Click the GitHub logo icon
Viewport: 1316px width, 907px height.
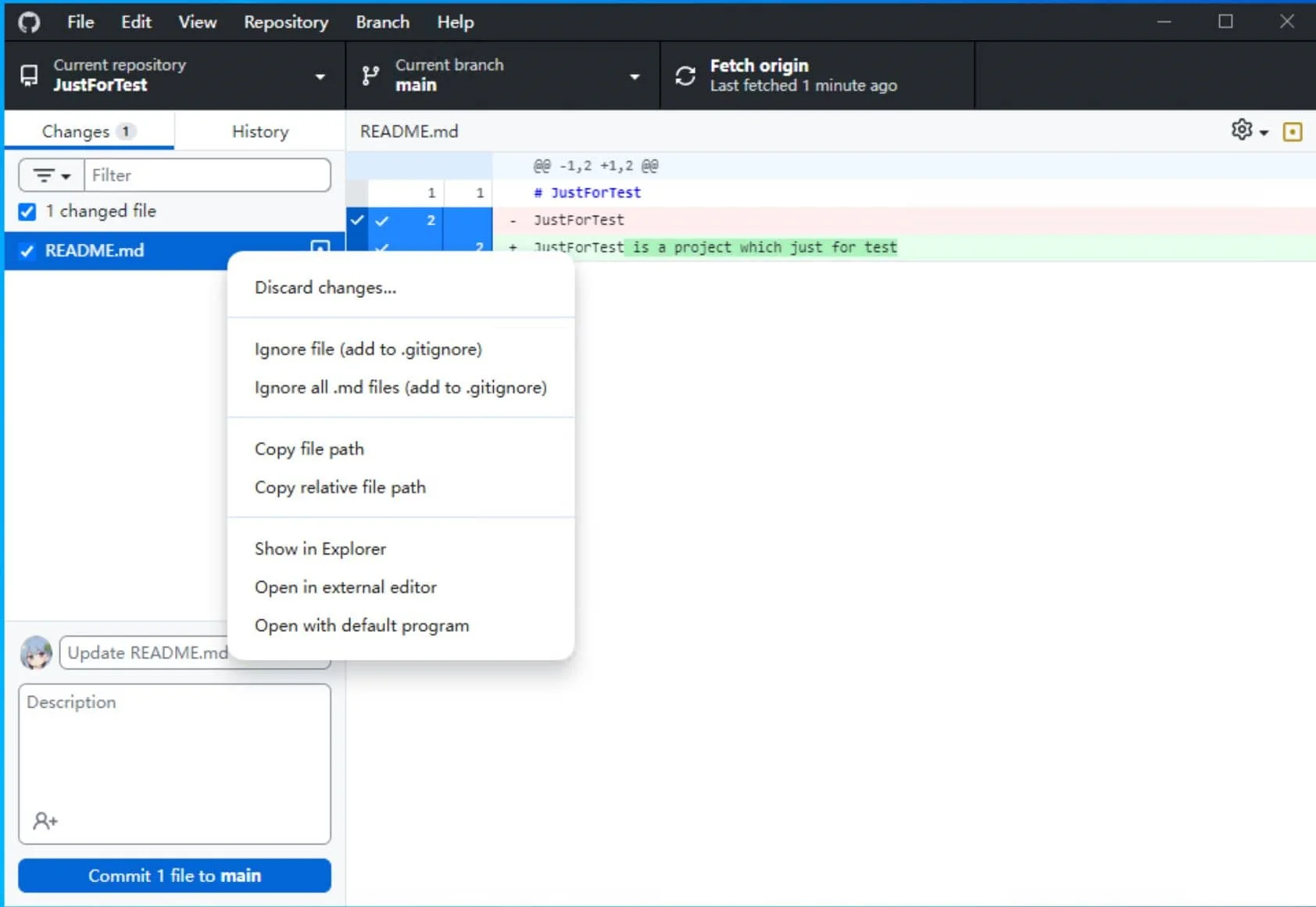29,22
